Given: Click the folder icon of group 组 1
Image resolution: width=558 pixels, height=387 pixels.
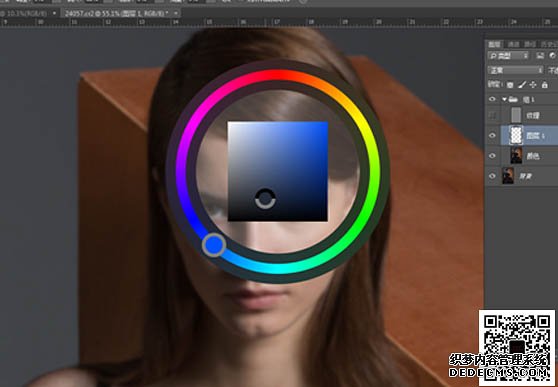Looking at the screenshot, I should tap(513, 99).
